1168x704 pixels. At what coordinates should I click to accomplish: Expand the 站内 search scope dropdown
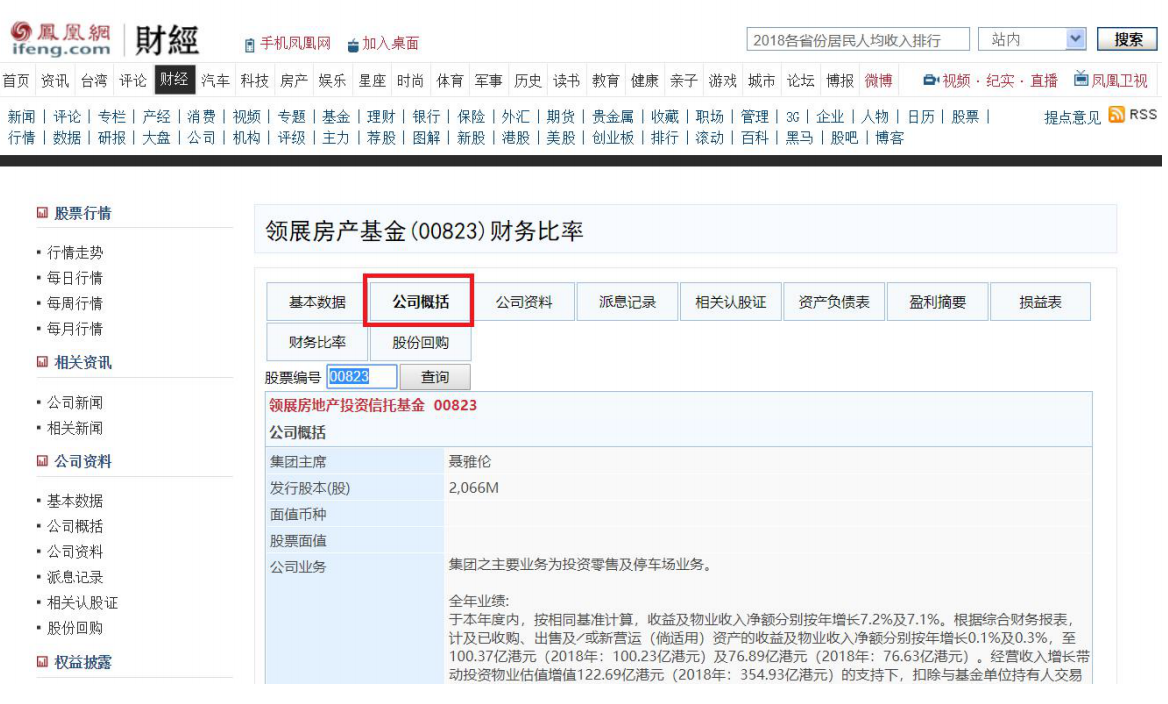pyautogui.click(x=1074, y=39)
